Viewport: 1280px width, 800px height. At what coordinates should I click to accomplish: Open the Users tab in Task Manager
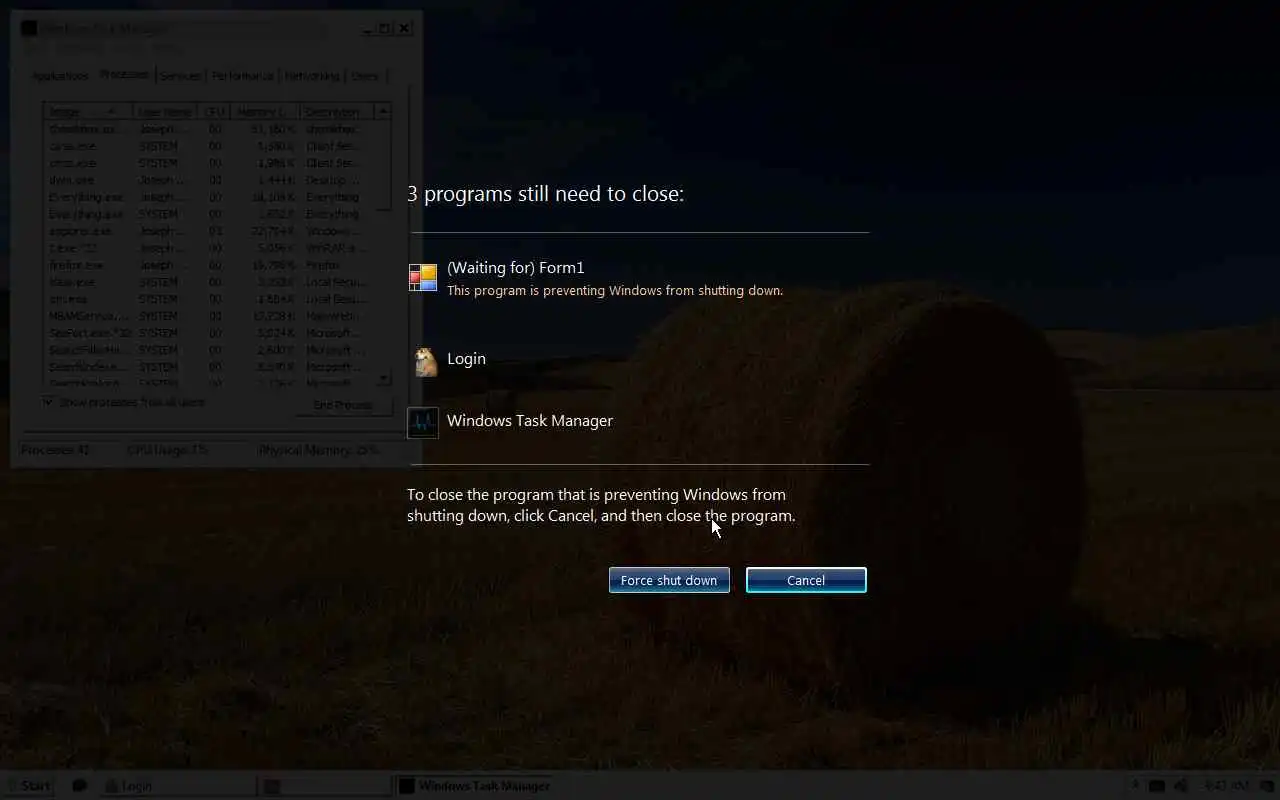(365, 76)
